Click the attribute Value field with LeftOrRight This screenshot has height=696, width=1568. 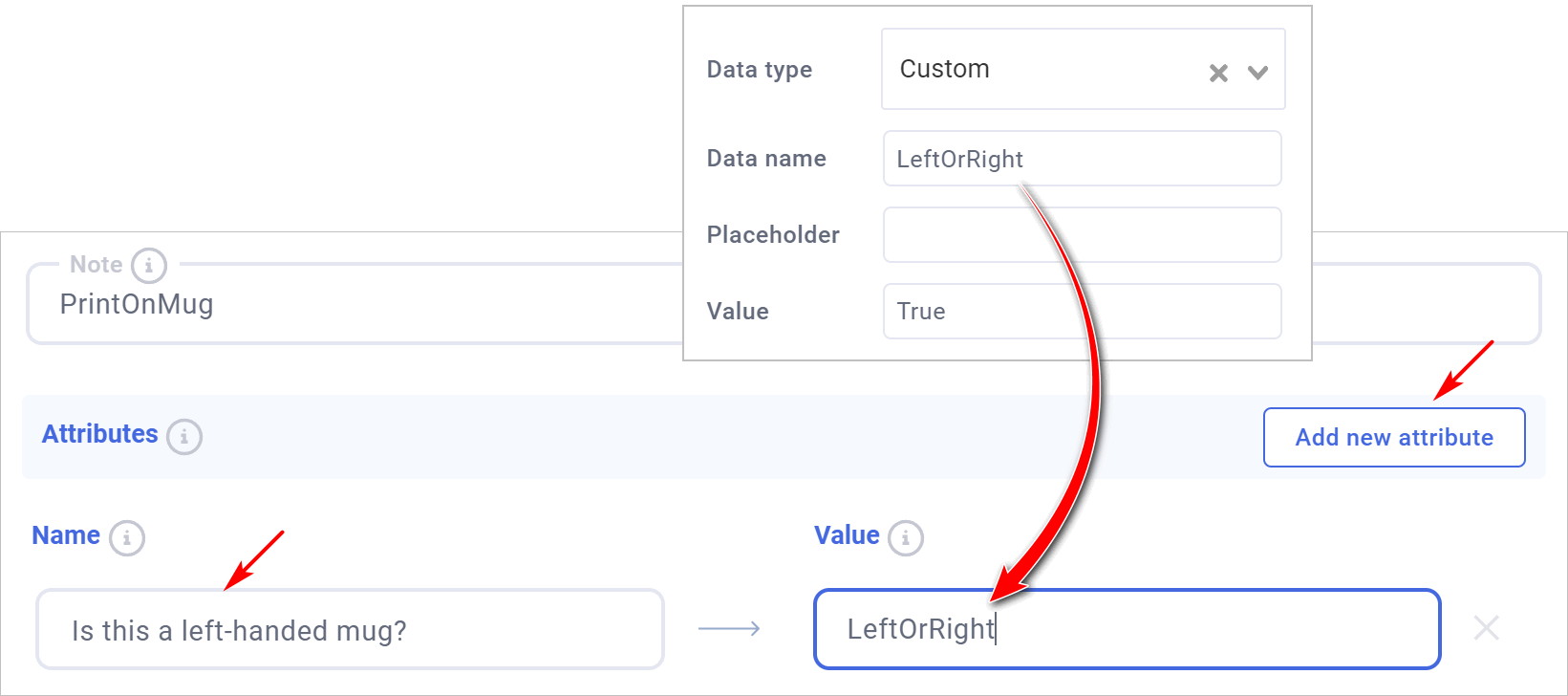[1127, 629]
